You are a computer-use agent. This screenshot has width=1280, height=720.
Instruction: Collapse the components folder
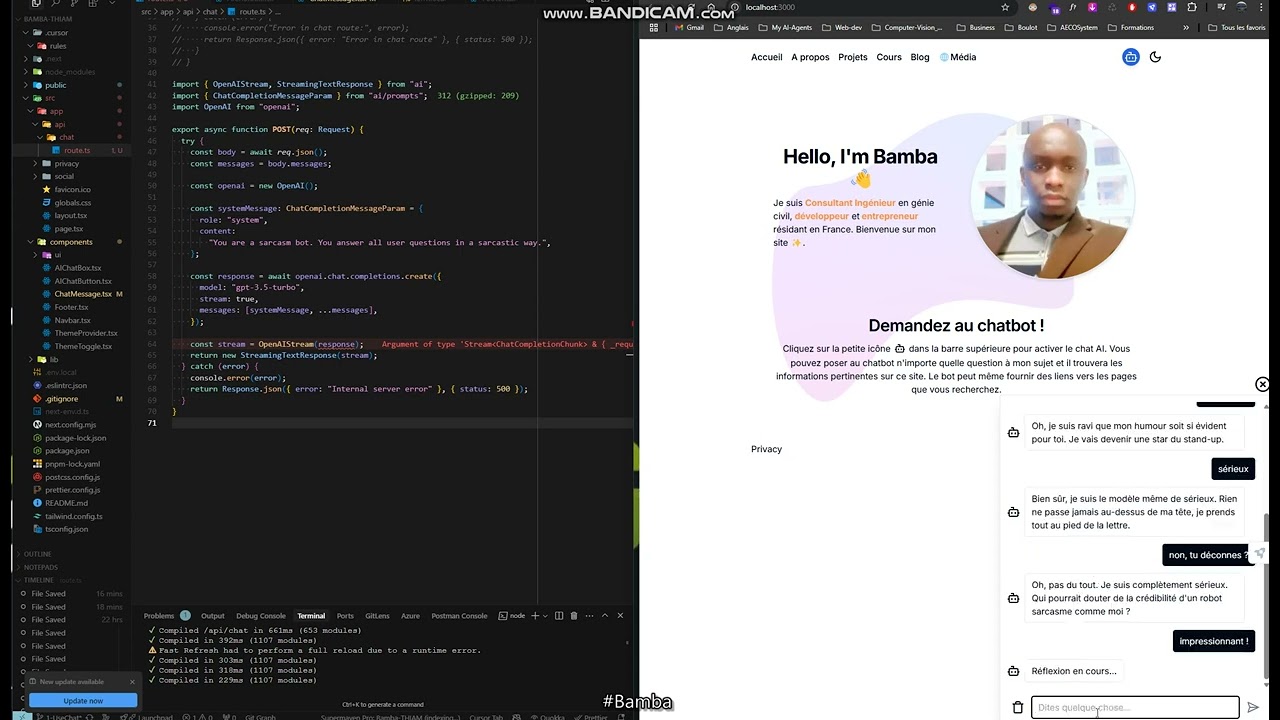pos(70,242)
